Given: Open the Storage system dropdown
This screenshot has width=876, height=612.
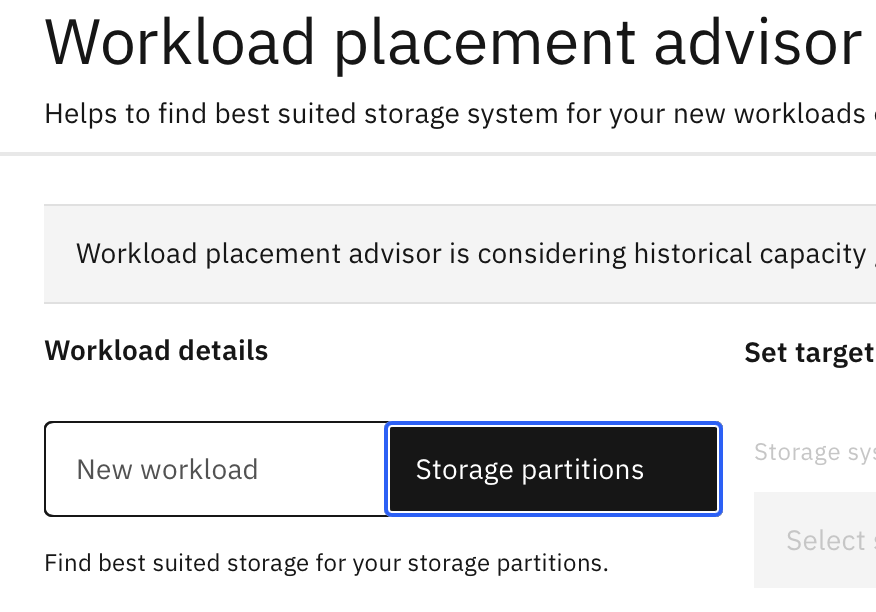Looking at the screenshot, I should [x=815, y=540].
